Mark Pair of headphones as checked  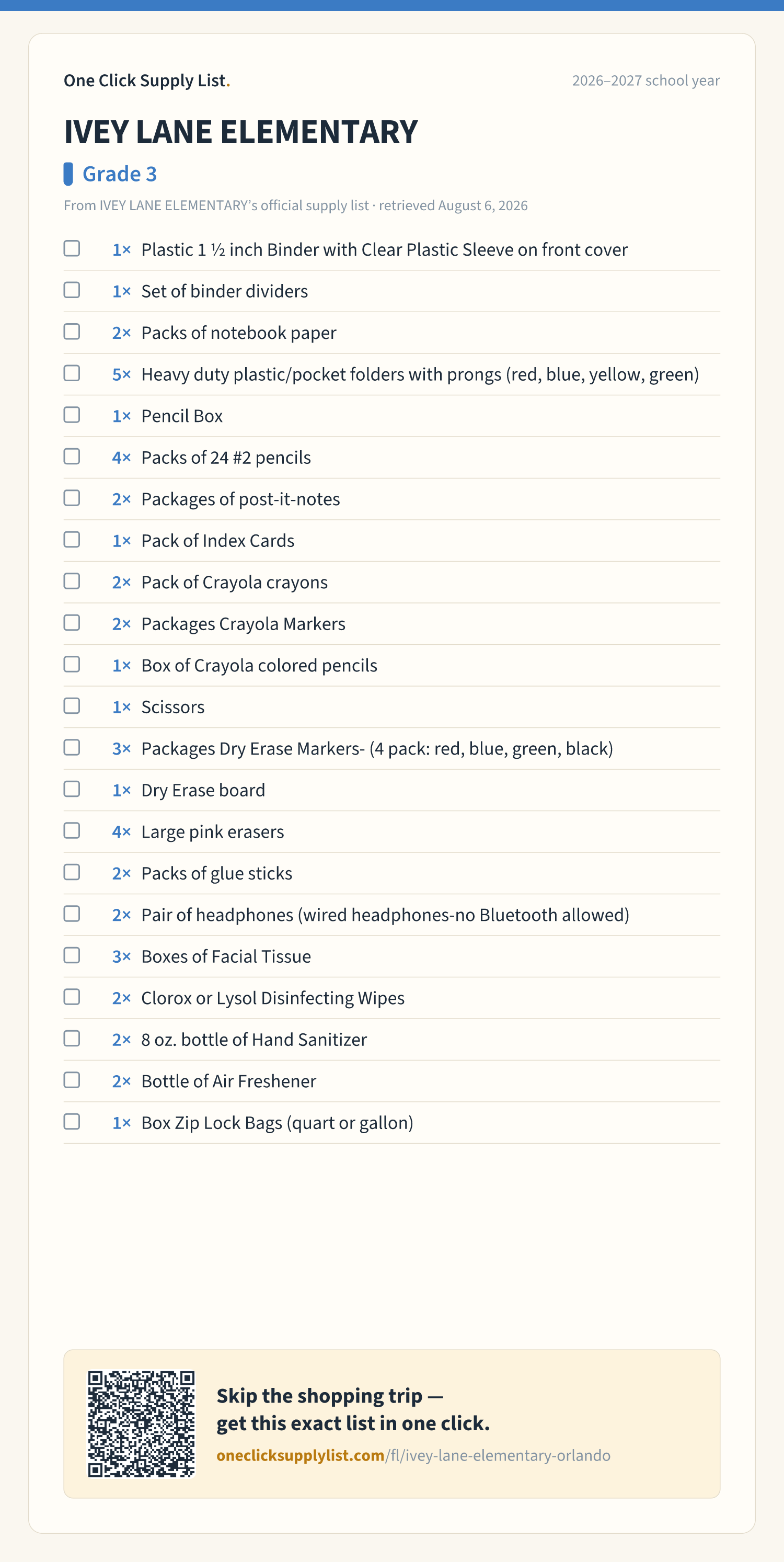pyautogui.click(x=72, y=914)
